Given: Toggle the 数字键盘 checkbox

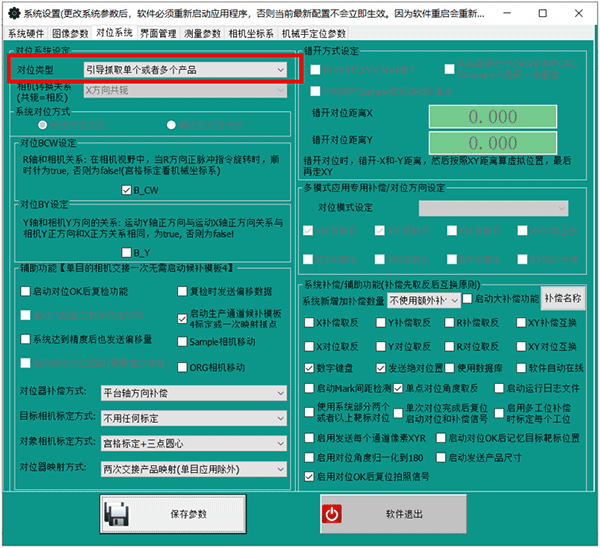Looking at the screenshot, I should (x=309, y=368).
